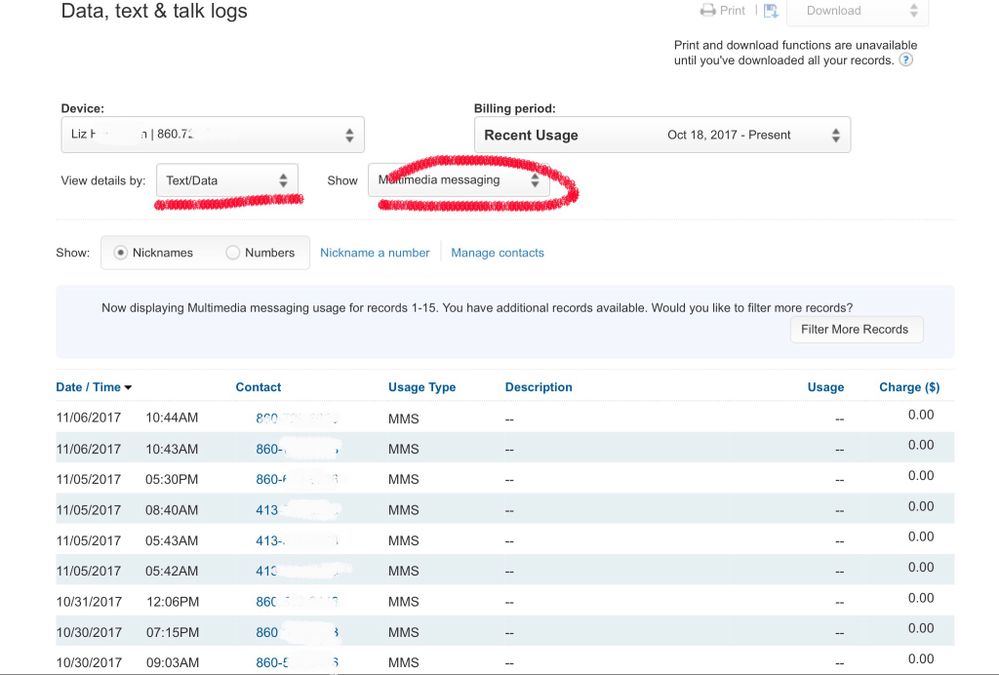999x675 pixels.
Task: Click the download file icon beside Download dropdown
Action: [771, 11]
